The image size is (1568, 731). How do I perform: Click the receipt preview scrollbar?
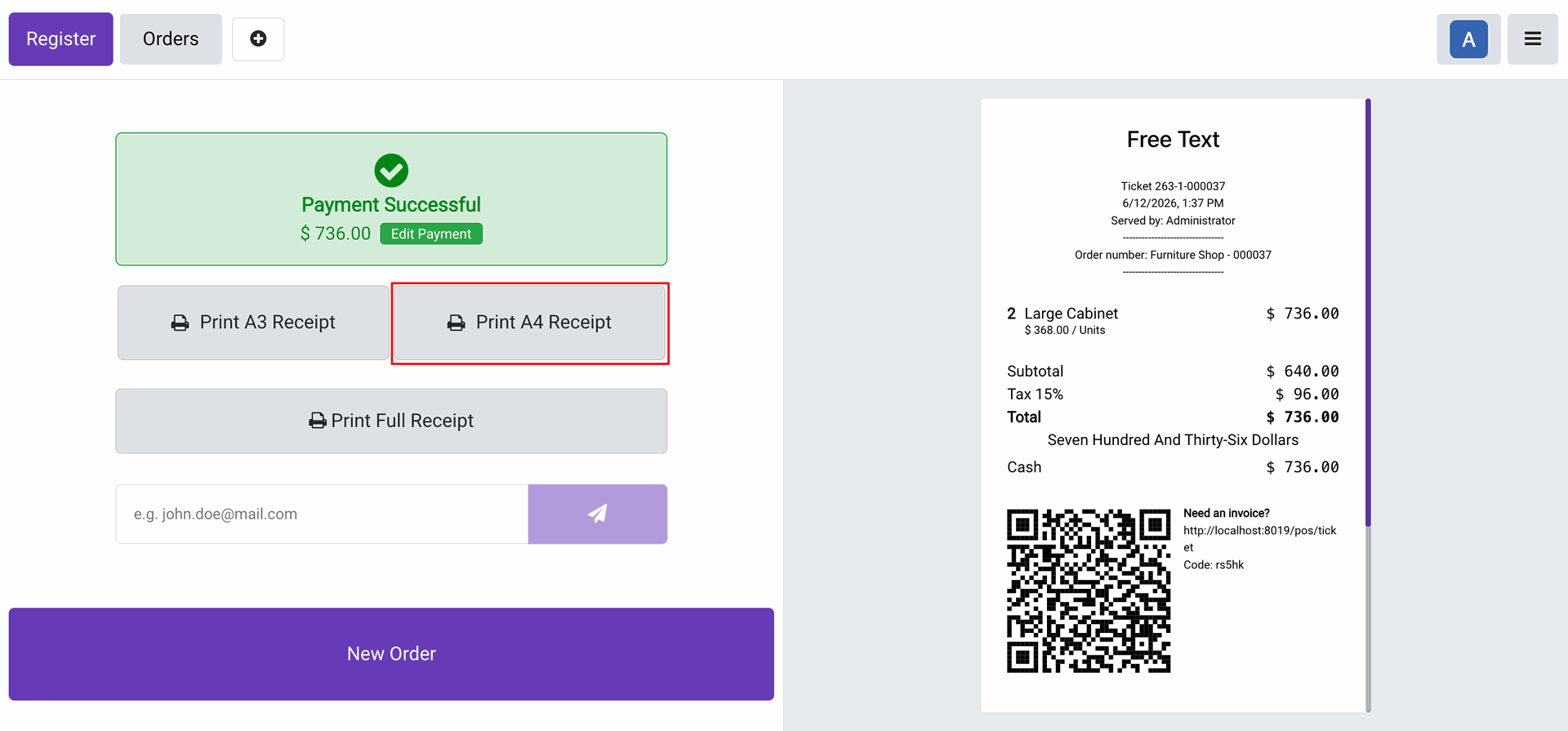pos(1368,313)
